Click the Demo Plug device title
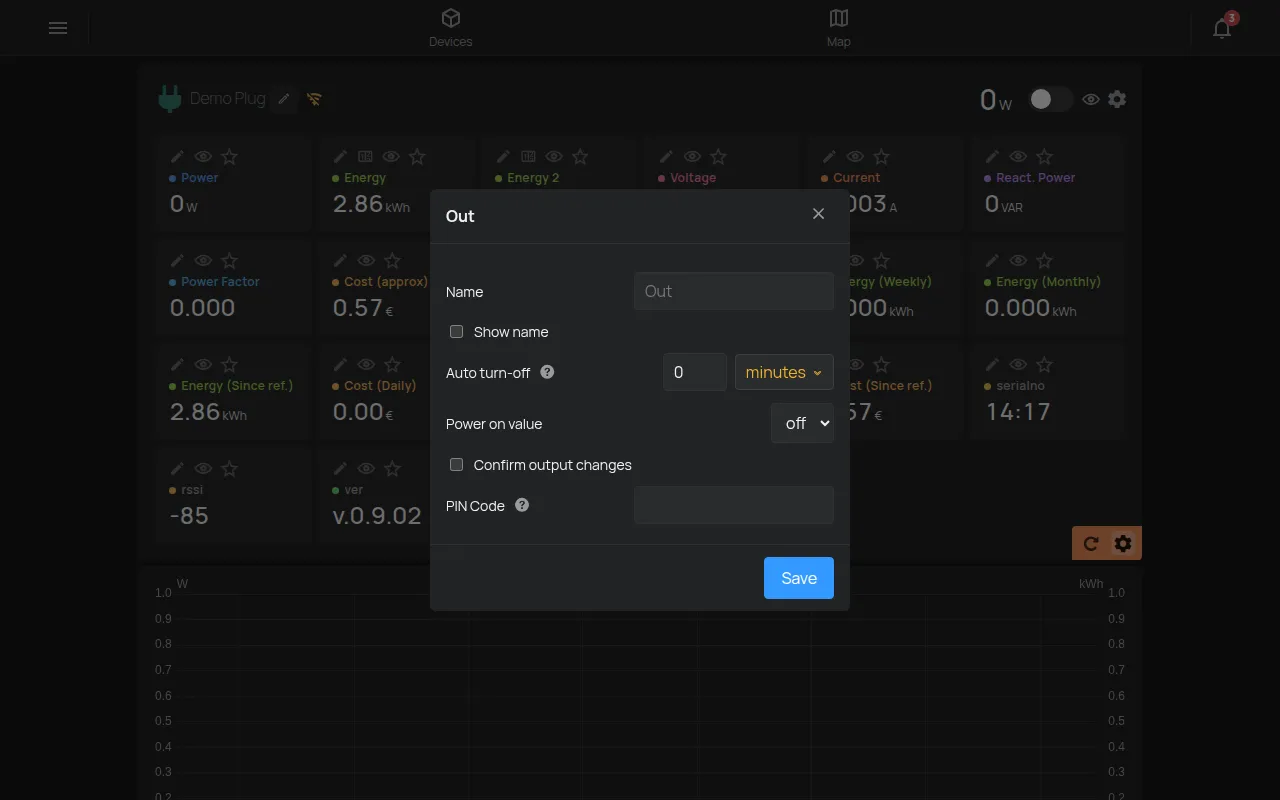Screen dimensions: 1280x800 (228, 99)
